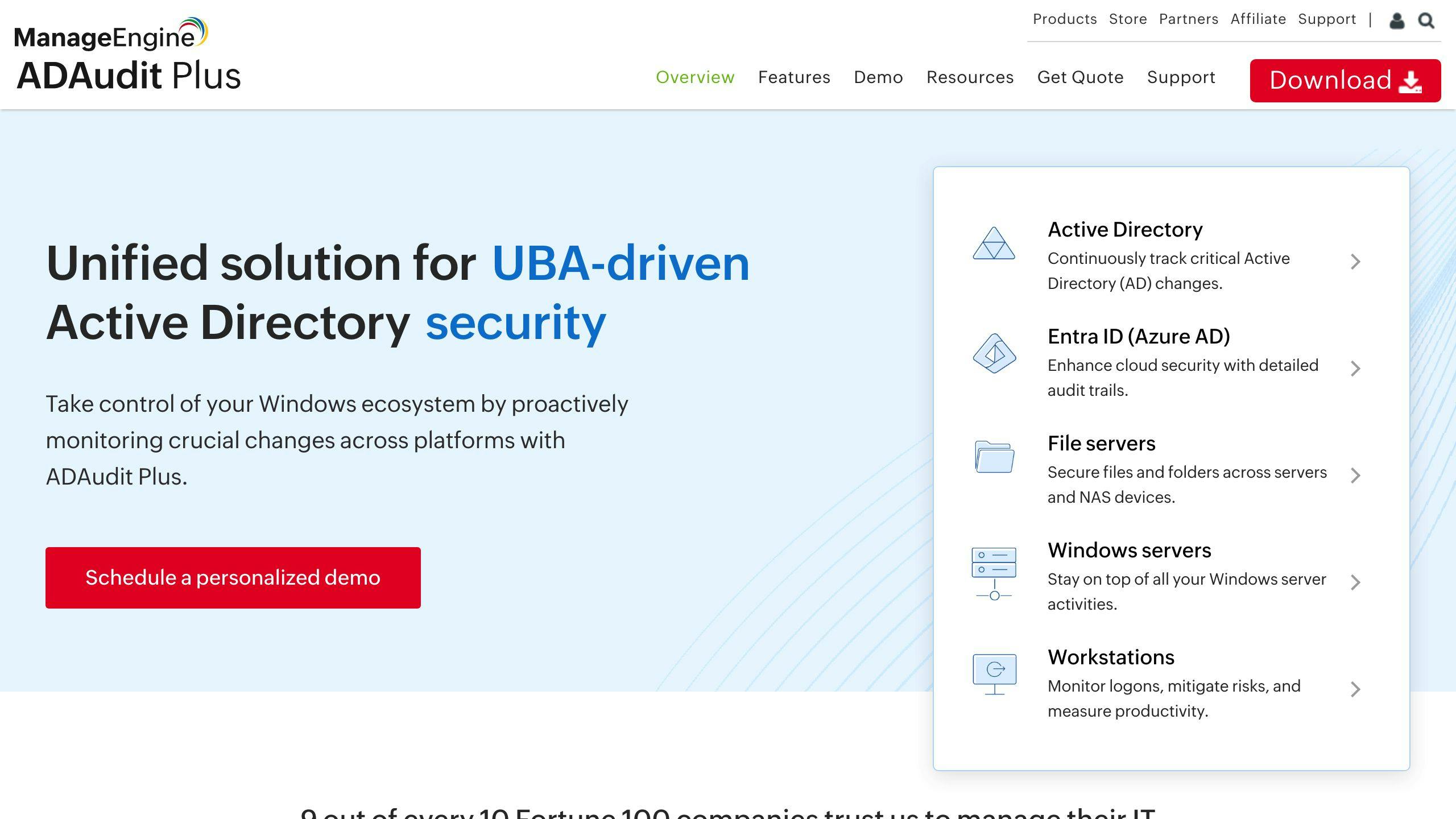
Task: Open the File servers chevron arrow
Action: [x=1355, y=475]
